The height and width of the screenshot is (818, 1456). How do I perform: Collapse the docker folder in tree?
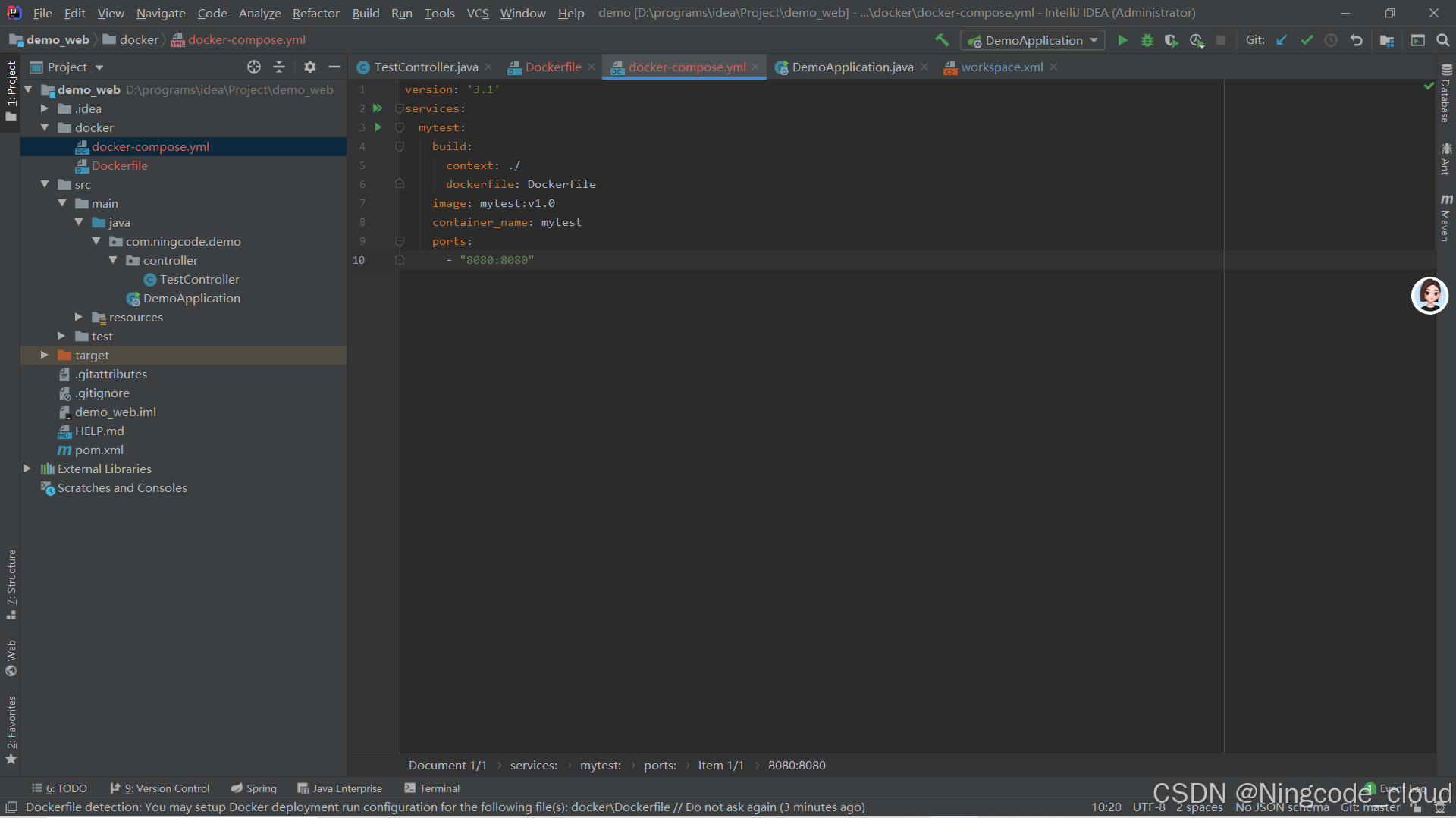45,127
